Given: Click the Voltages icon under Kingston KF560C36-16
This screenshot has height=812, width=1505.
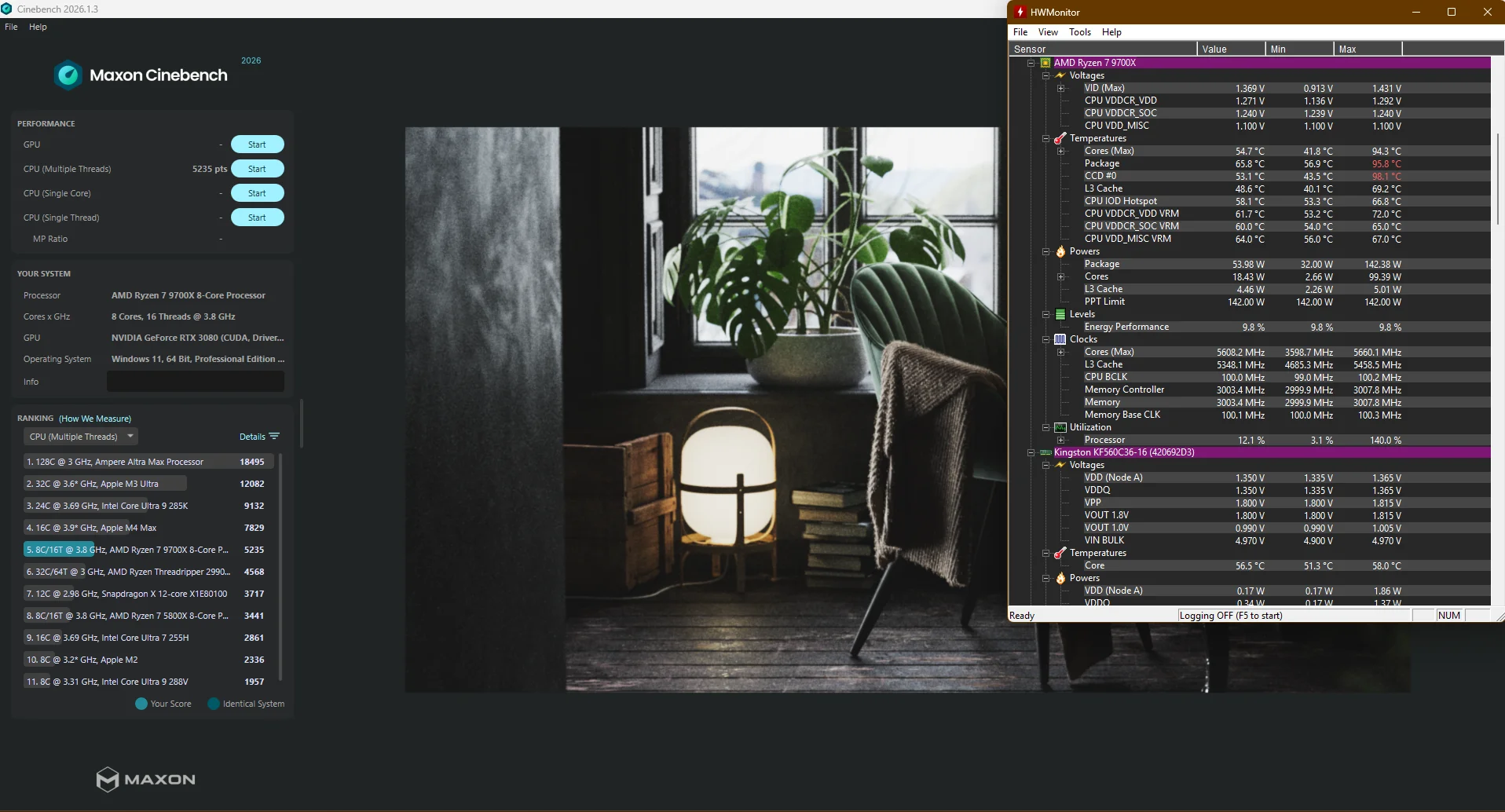Looking at the screenshot, I should pyautogui.click(x=1060, y=465).
